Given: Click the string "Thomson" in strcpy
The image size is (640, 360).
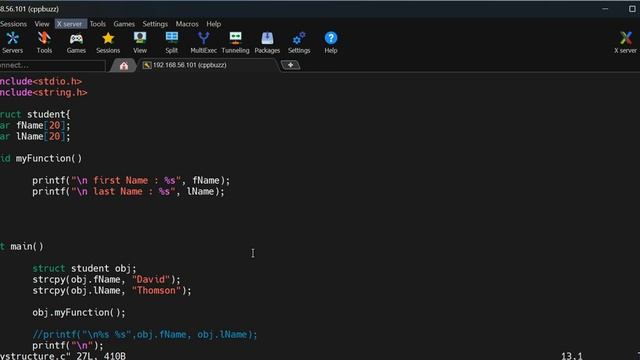Looking at the screenshot, I should [x=156, y=291].
